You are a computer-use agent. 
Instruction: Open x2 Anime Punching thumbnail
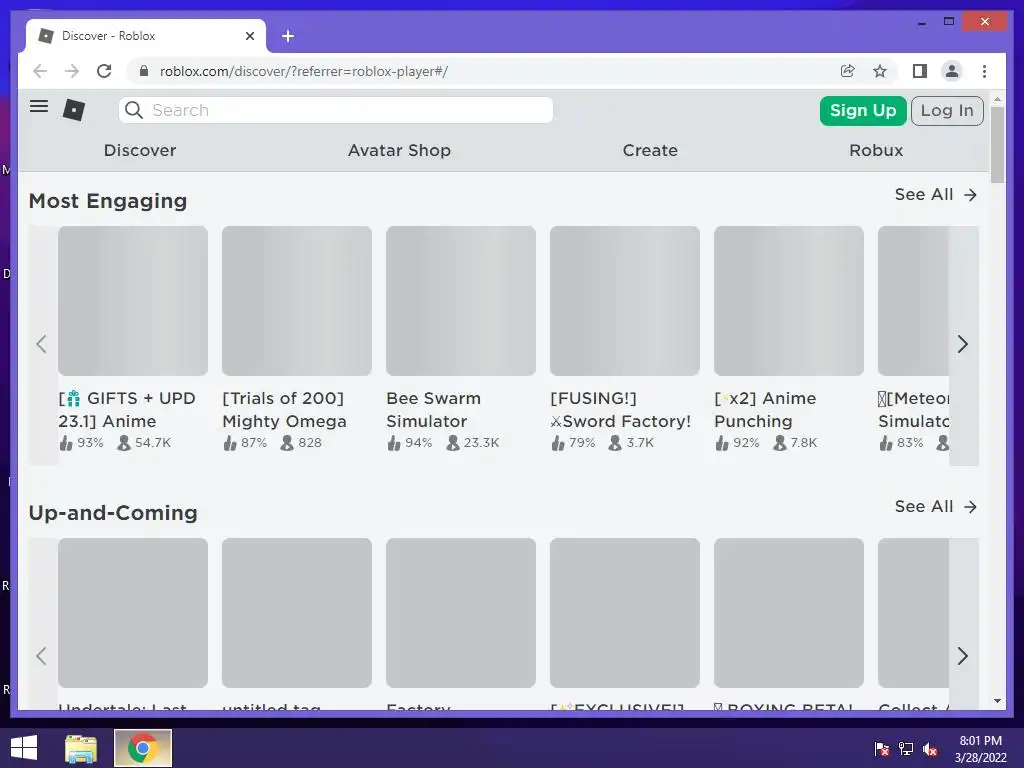coord(789,300)
